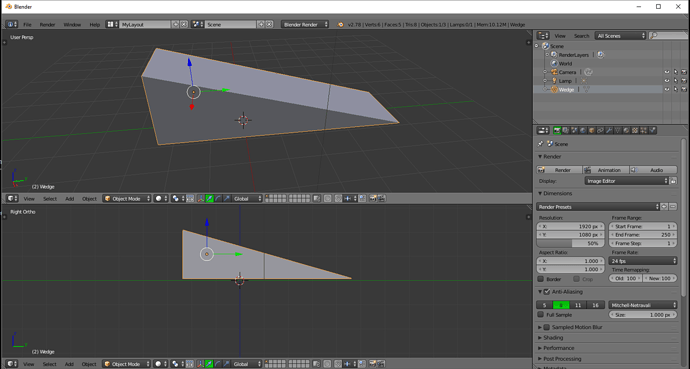The width and height of the screenshot is (690, 369).
Task: Open World properties tab icon
Action: pos(583,131)
